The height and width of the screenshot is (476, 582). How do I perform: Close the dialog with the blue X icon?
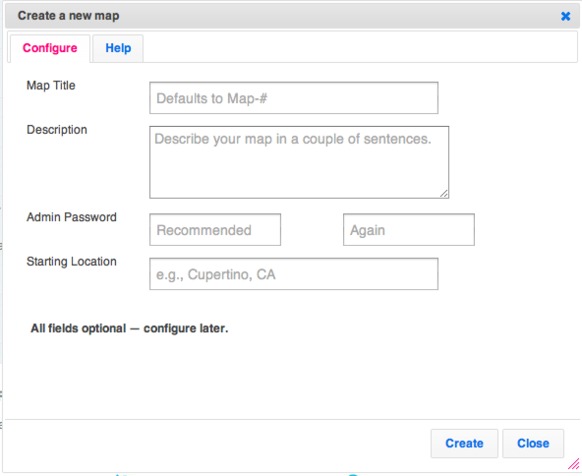565,16
